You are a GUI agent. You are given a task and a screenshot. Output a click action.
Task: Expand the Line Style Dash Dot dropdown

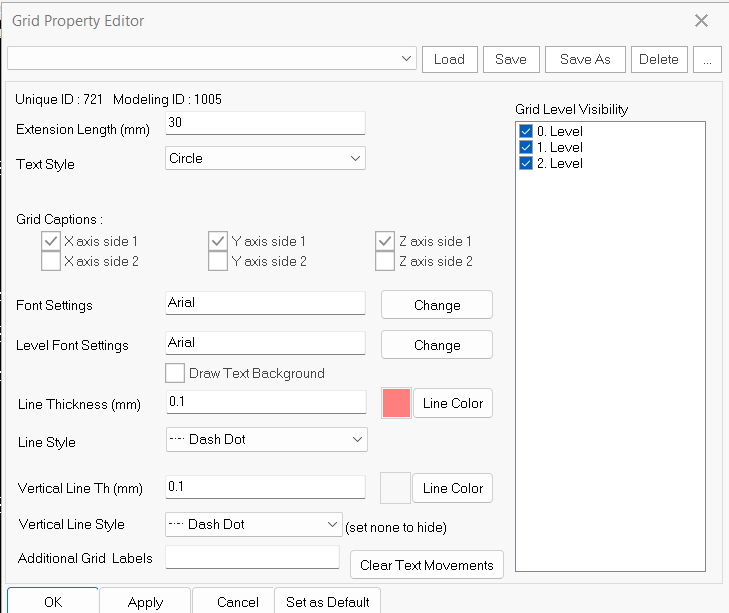click(x=266, y=439)
